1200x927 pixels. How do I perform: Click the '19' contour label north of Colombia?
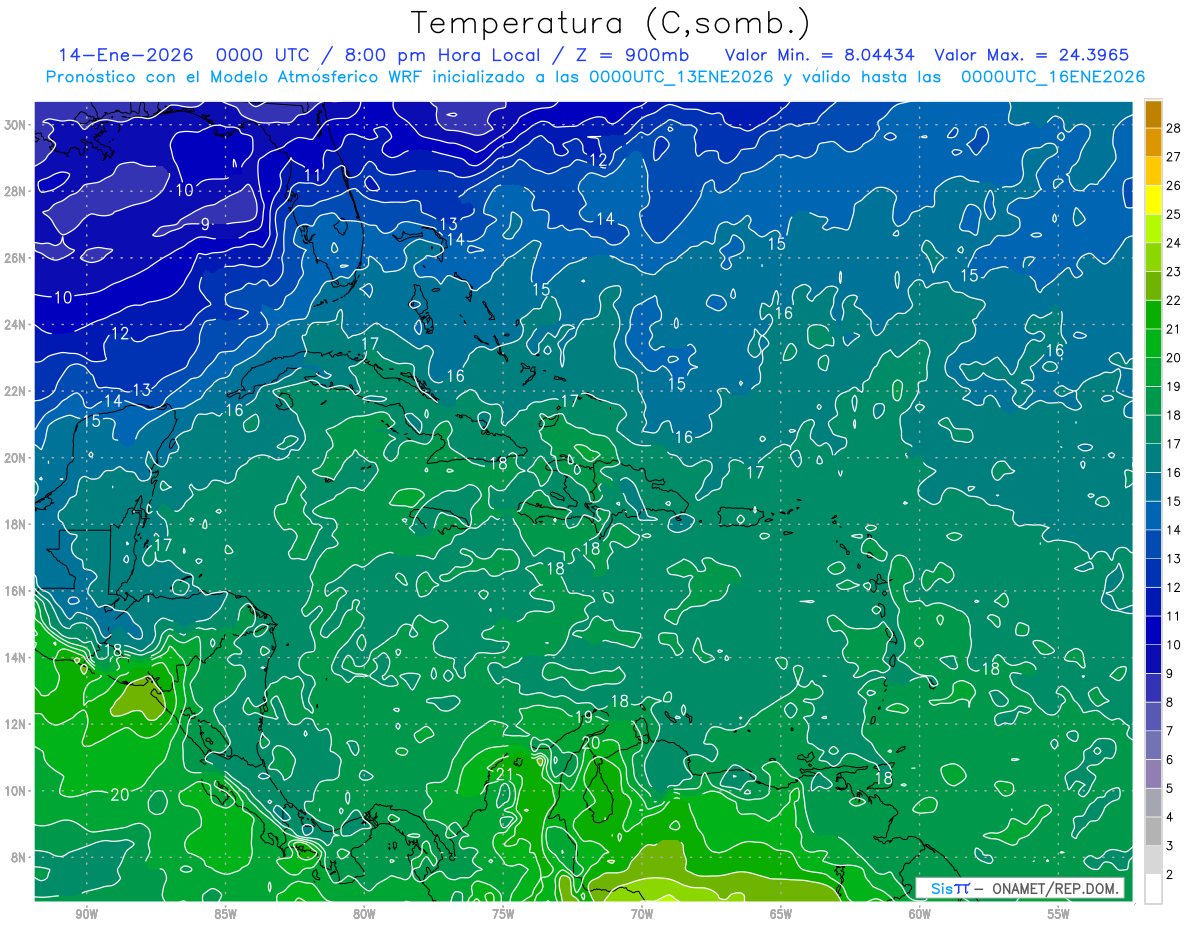click(586, 717)
